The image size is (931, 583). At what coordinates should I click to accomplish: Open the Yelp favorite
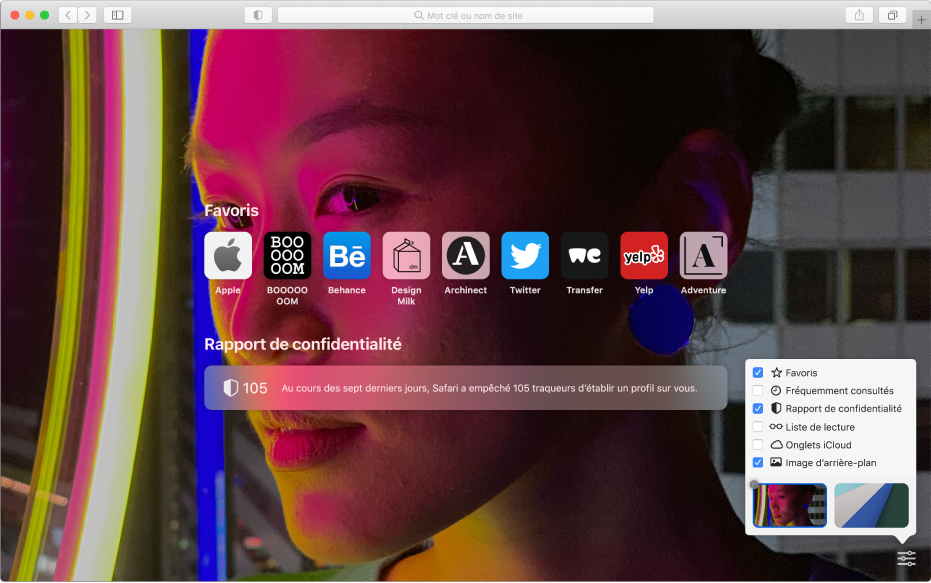tap(644, 256)
